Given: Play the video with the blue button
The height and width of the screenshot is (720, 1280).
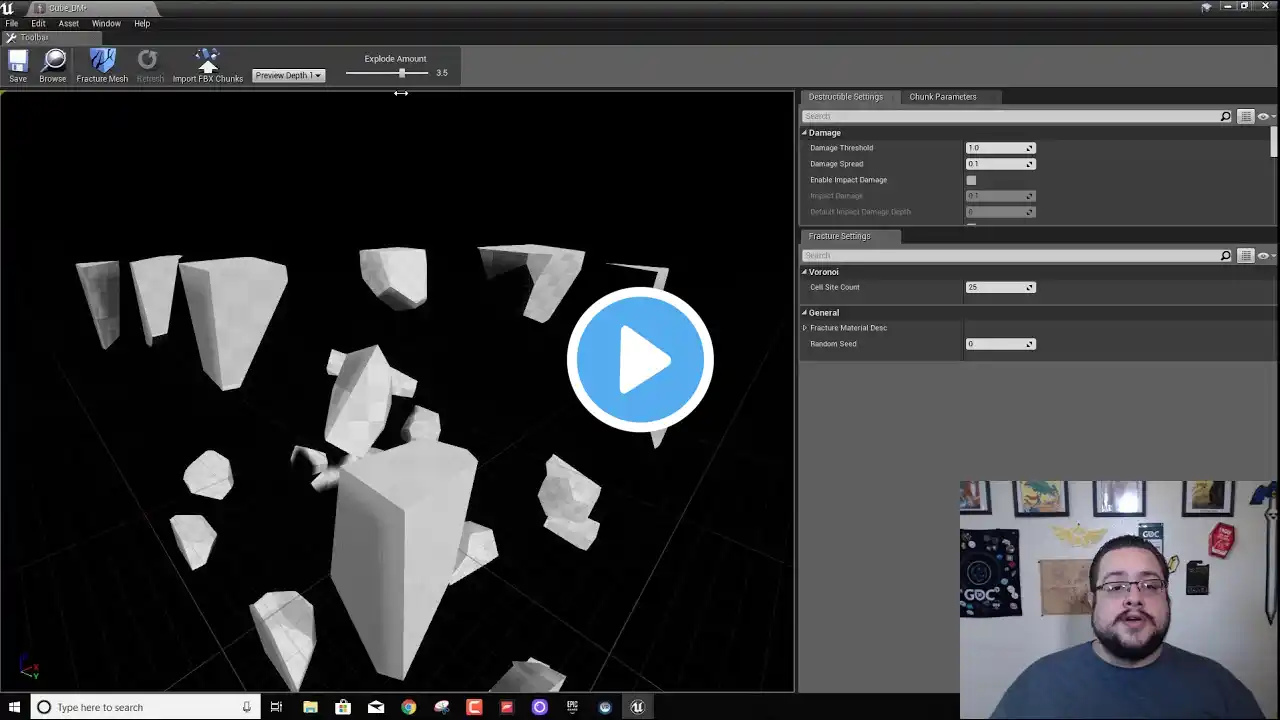Looking at the screenshot, I should (x=640, y=360).
